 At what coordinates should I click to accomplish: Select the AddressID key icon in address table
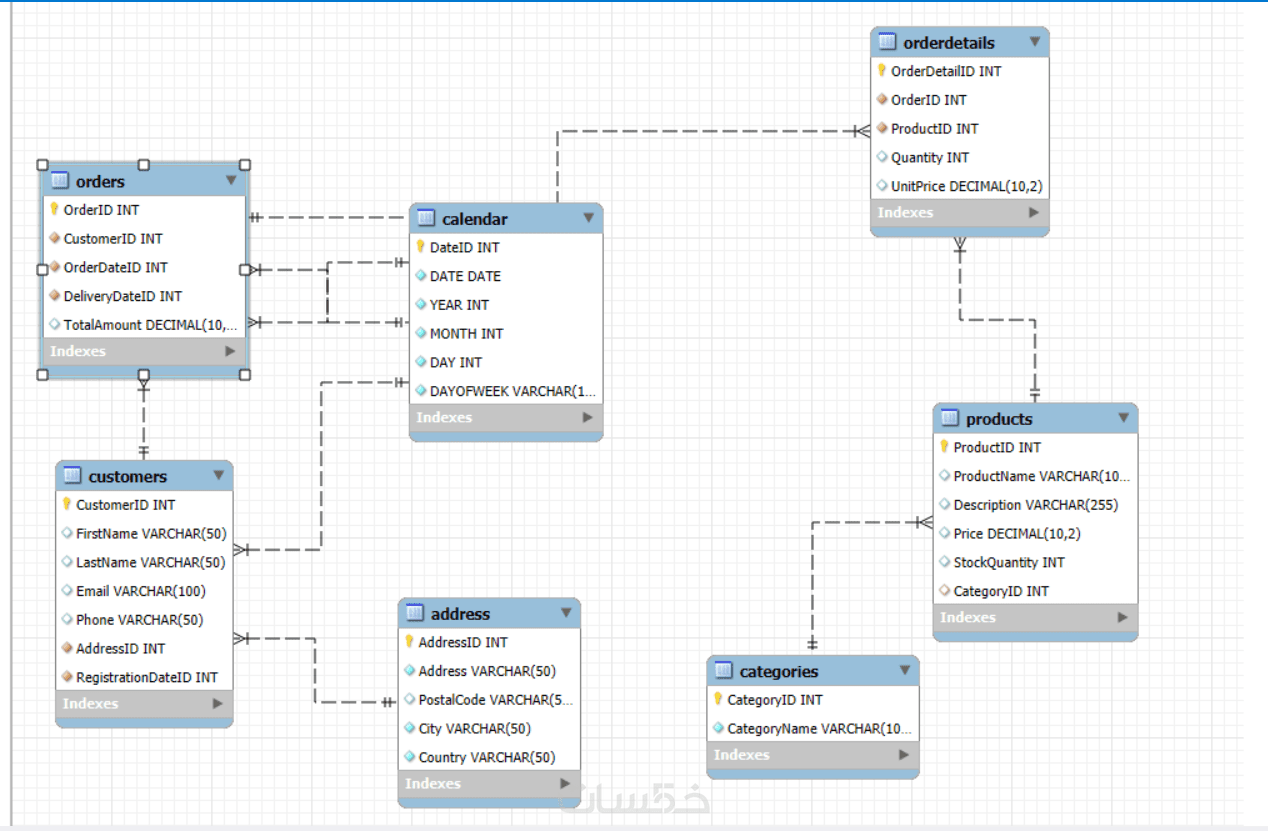pos(410,642)
